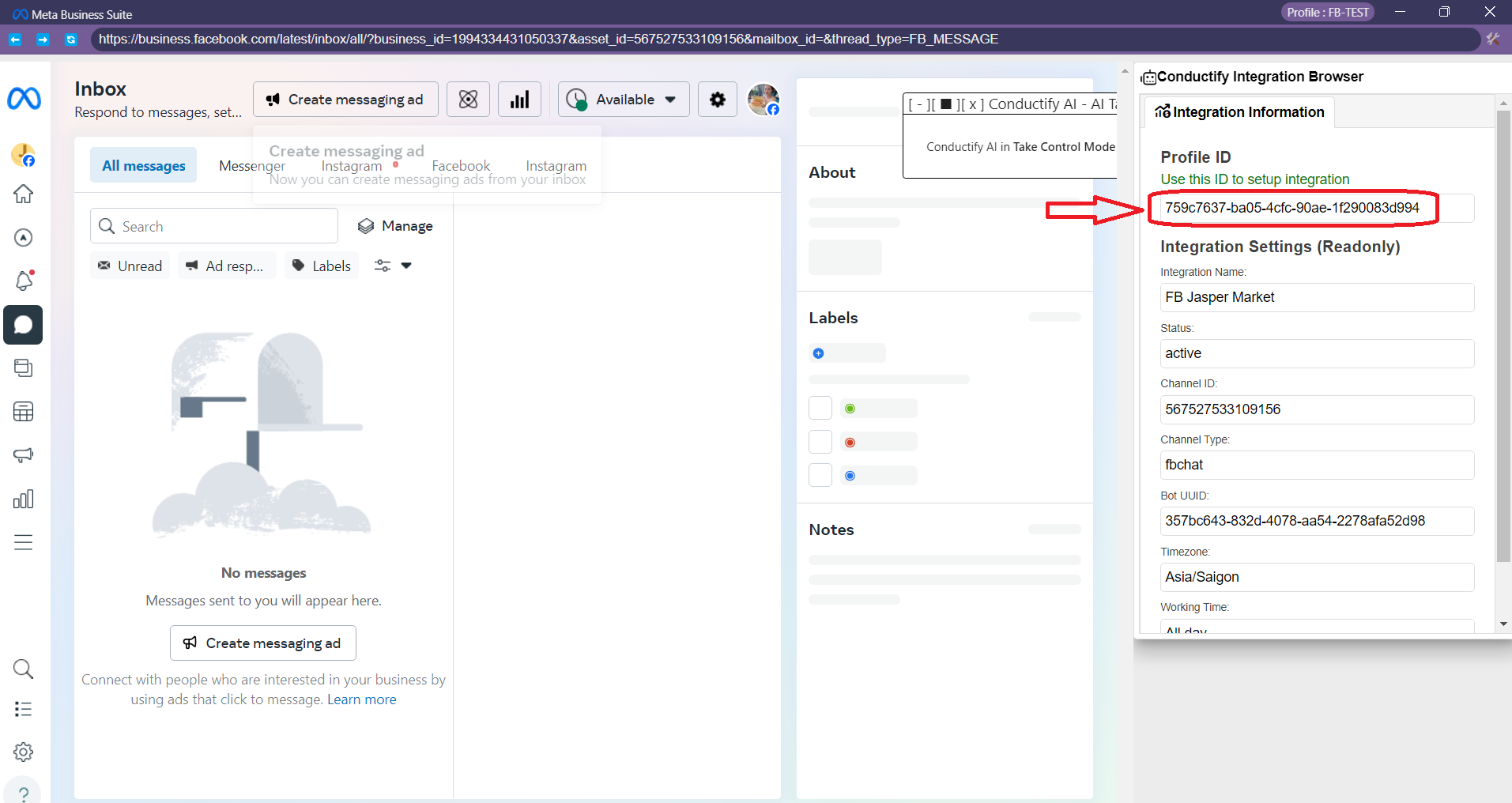This screenshot has width=1512, height=803.
Task: Open the automations atom icon button
Action: [x=468, y=100]
